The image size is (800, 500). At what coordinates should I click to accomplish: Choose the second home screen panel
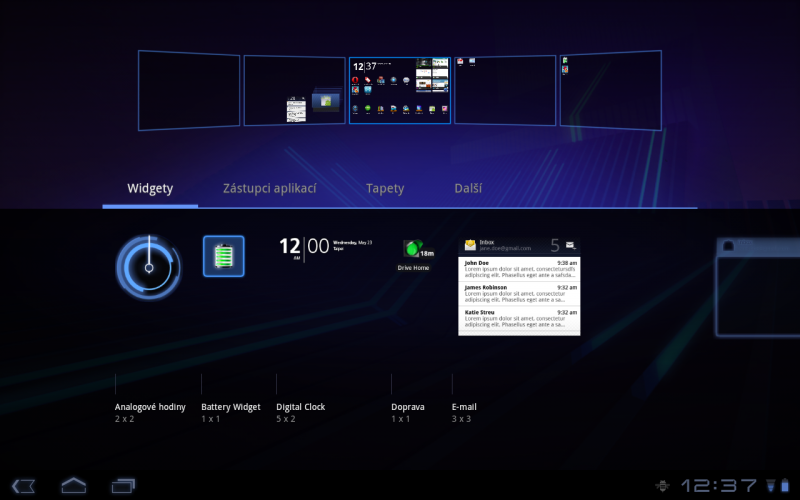tap(294, 90)
